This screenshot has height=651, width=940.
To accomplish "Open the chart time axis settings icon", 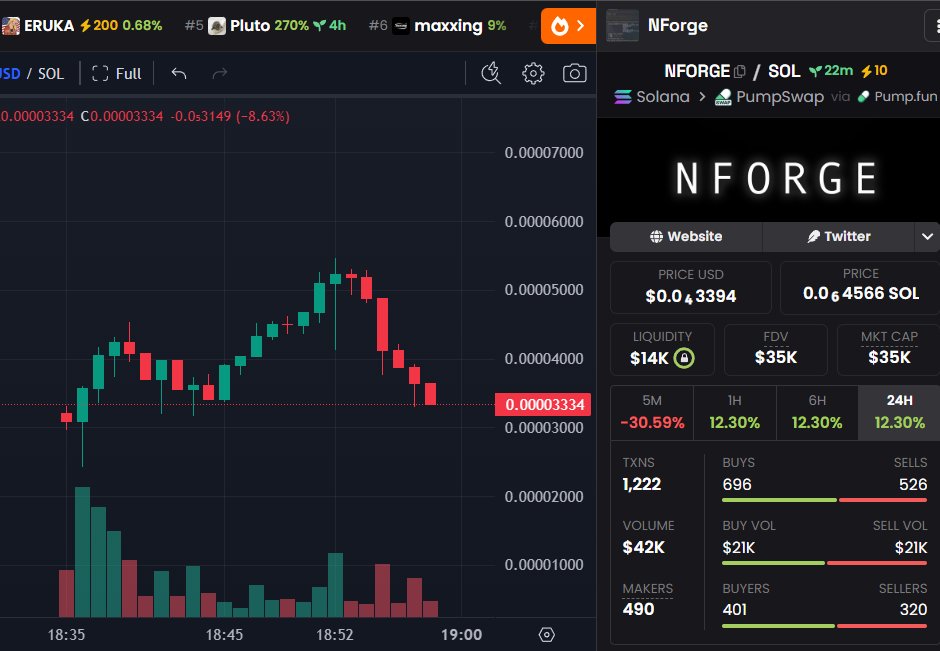I will coord(546,634).
